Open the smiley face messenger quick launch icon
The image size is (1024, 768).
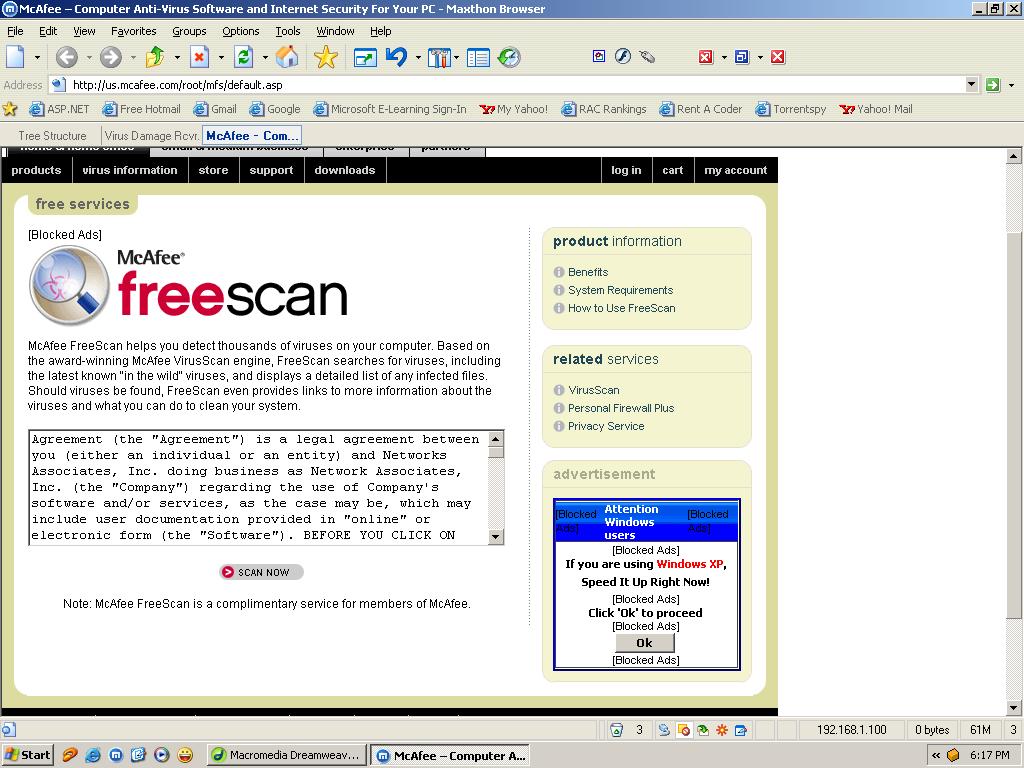pyautogui.click(x=185, y=755)
